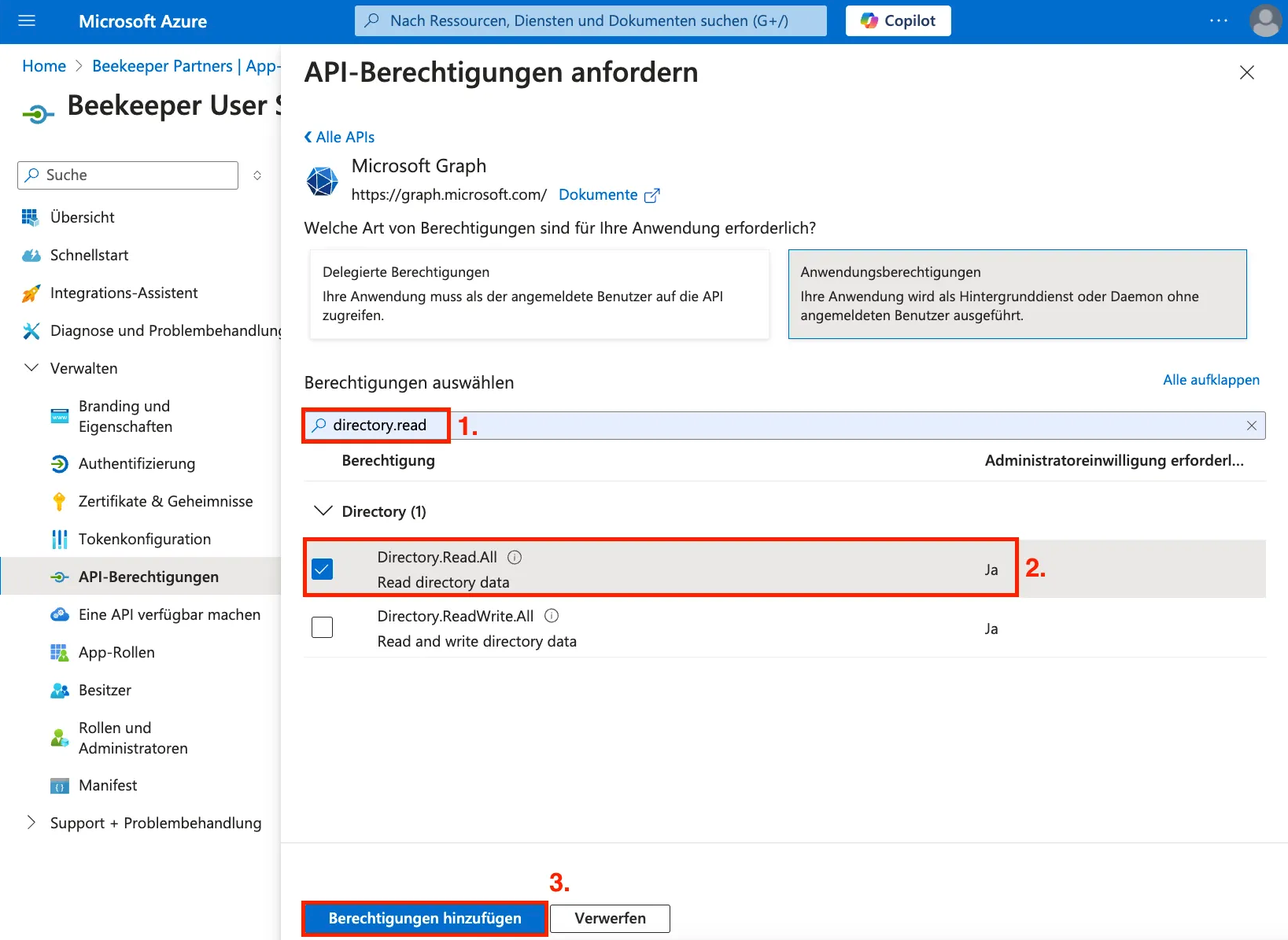This screenshot has height=940, width=1288.
Task: Open the Authentifizierung page
Action: 137,463
